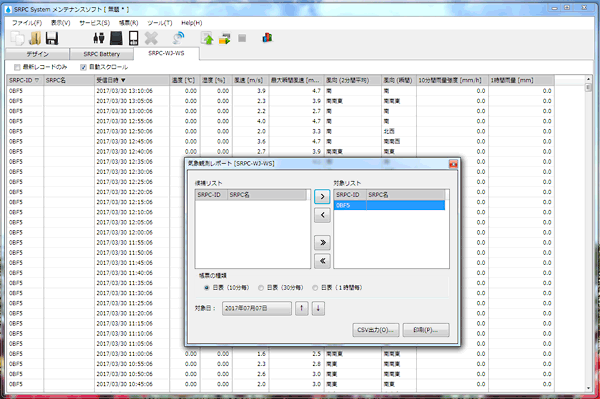Select the SRPC-WJ-WS tab
The height and width of the screenshot is (399, 600).
tap(166, 53)
